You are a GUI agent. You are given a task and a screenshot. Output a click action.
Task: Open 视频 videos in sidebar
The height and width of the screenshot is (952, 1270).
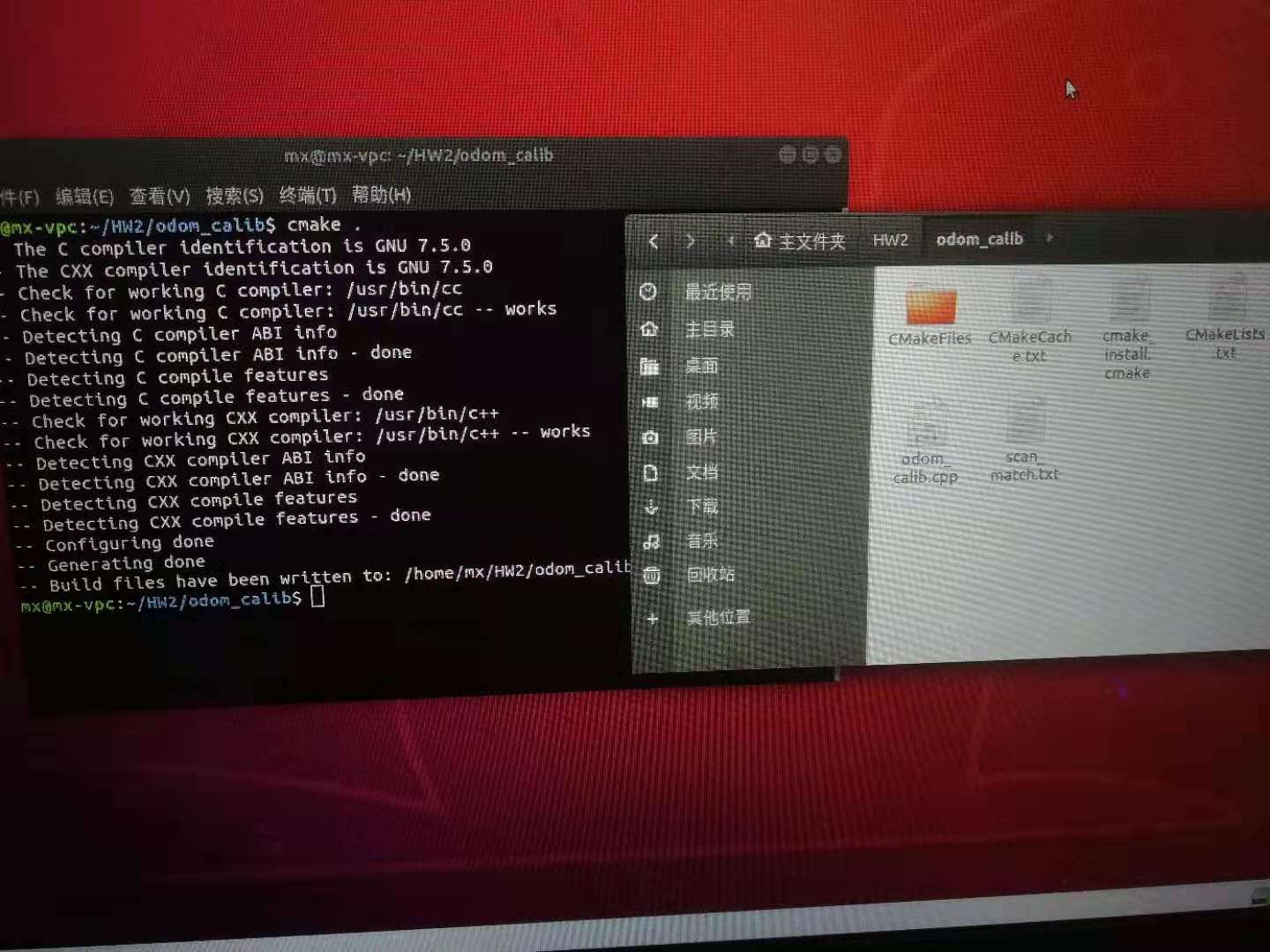coord(702,402)
